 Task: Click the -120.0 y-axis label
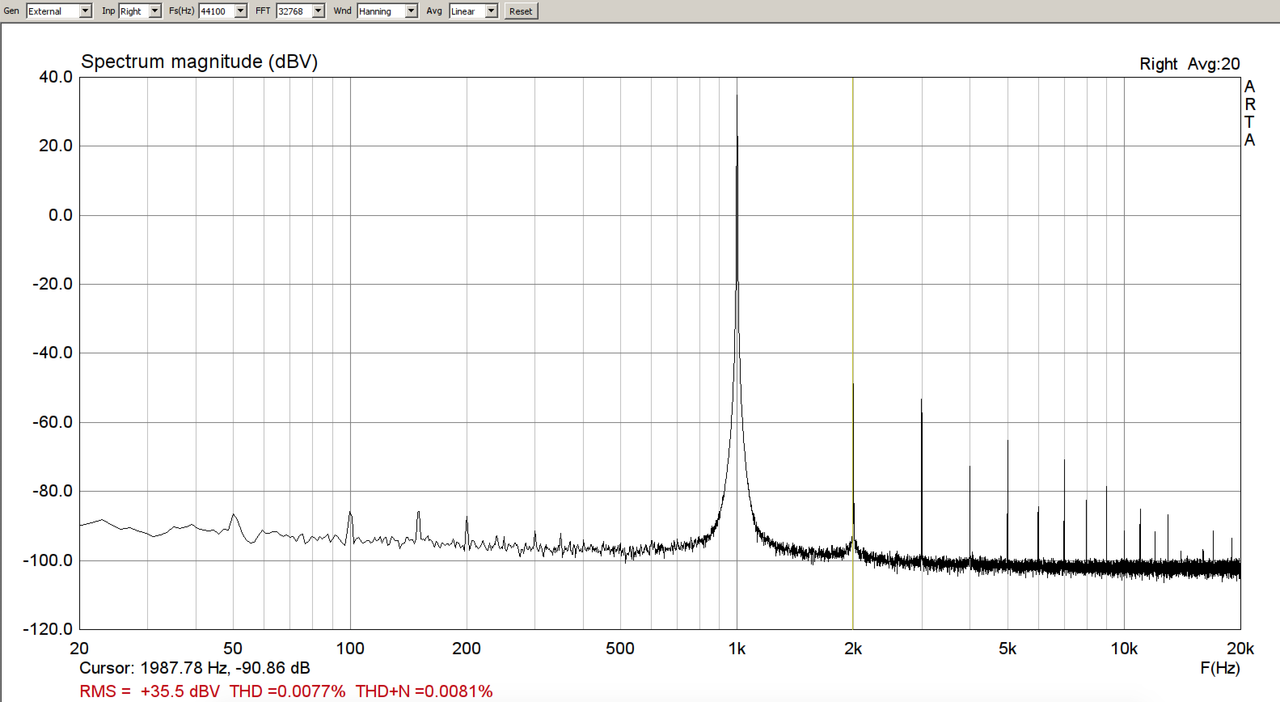[49, 629]
